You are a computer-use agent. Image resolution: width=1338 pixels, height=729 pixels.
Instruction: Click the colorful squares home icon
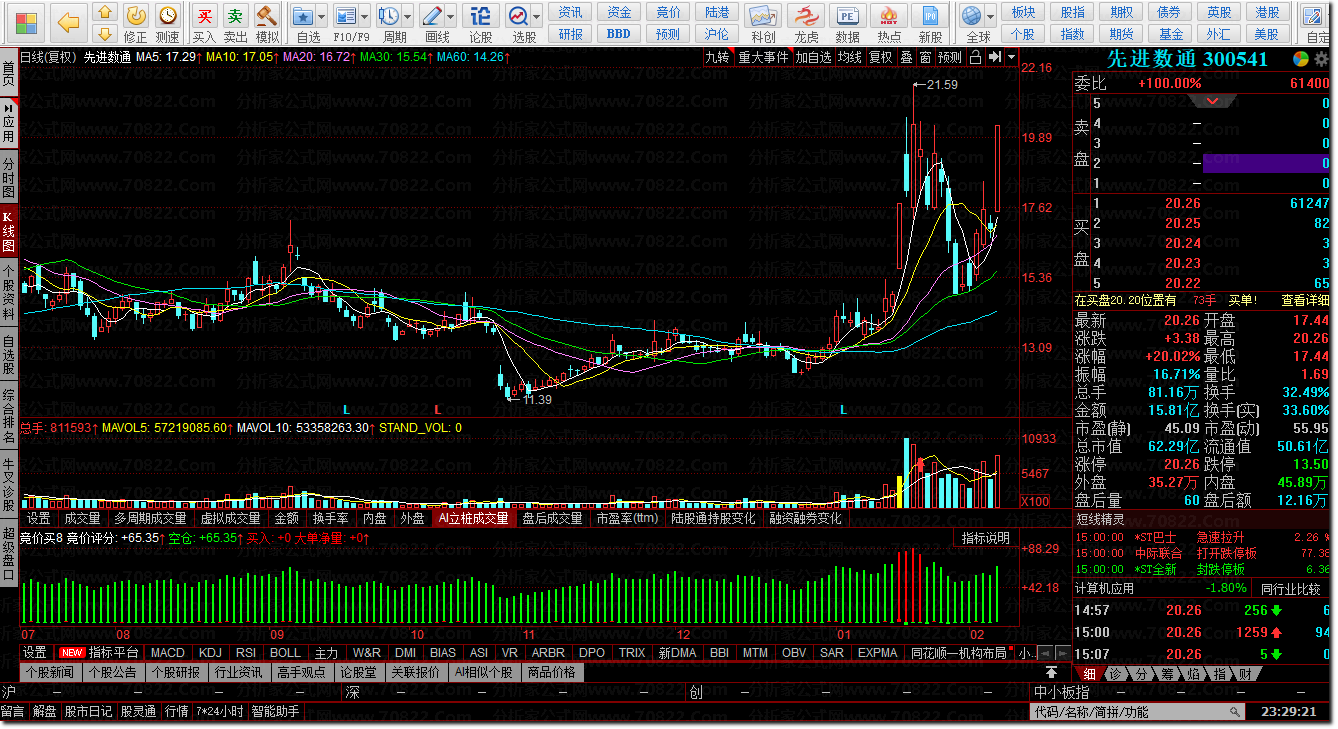(x=27, y=21)
